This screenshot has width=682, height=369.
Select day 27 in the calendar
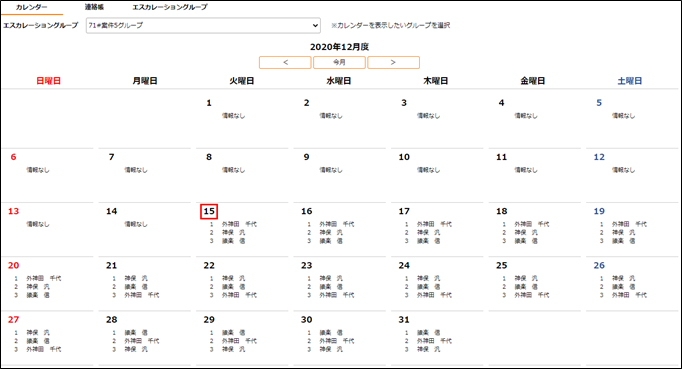click(x=13, y=319)
